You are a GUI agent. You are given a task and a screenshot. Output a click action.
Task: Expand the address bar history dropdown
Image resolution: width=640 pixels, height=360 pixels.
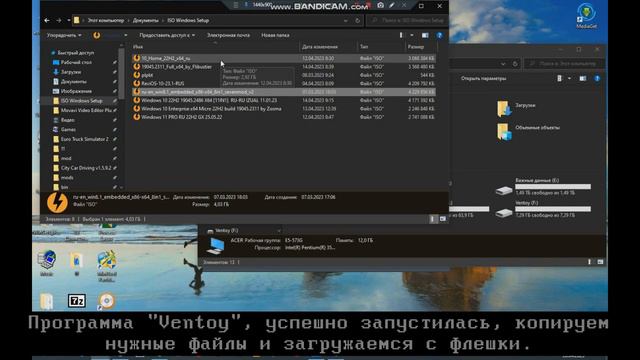pyautogui.click(x=346, y=20)
